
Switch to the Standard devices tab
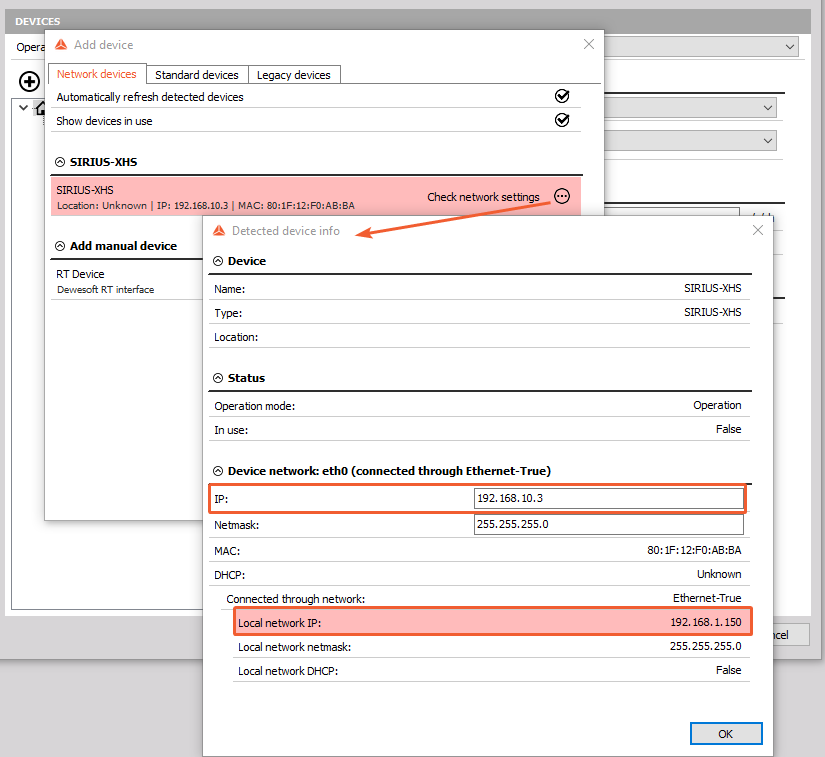pyautogui.click(x=197, y=75)
